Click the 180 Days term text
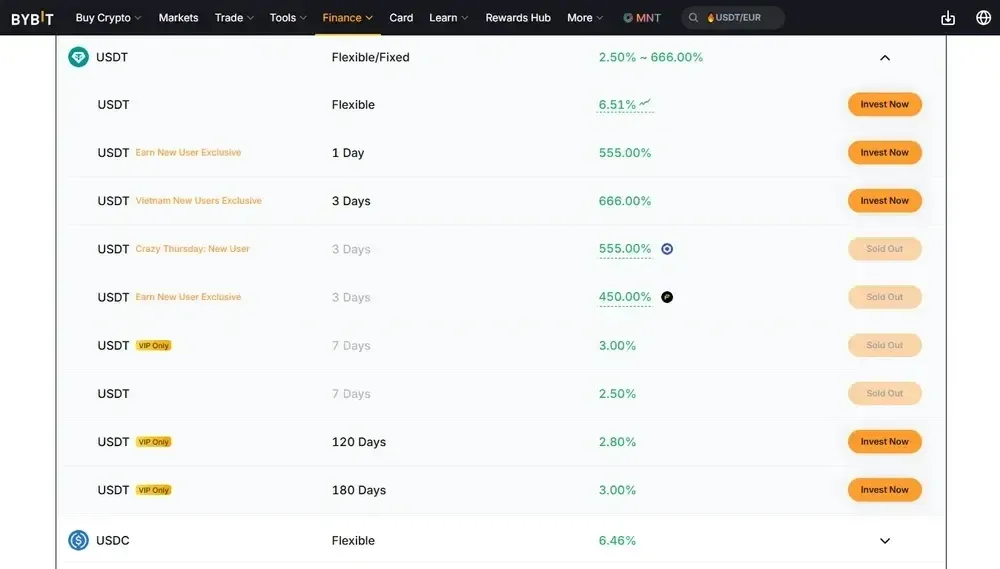 click(x=358, y=490)
